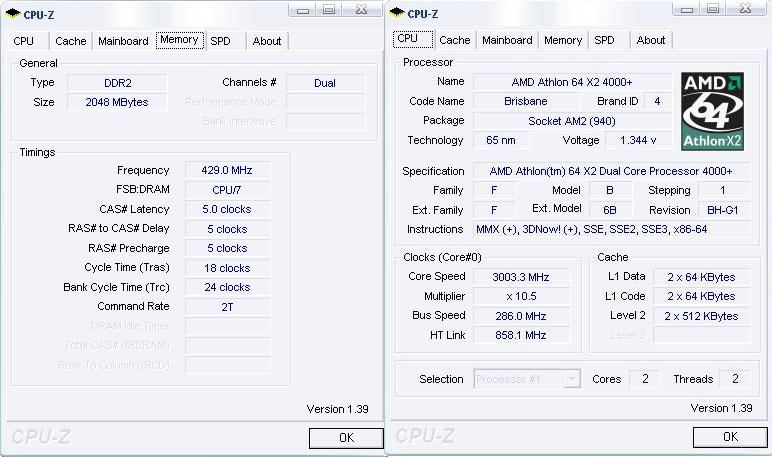Close the left CPU-Z window
Image resolution: width=772 pixels, height=458 pixels.
coord(361,9)
